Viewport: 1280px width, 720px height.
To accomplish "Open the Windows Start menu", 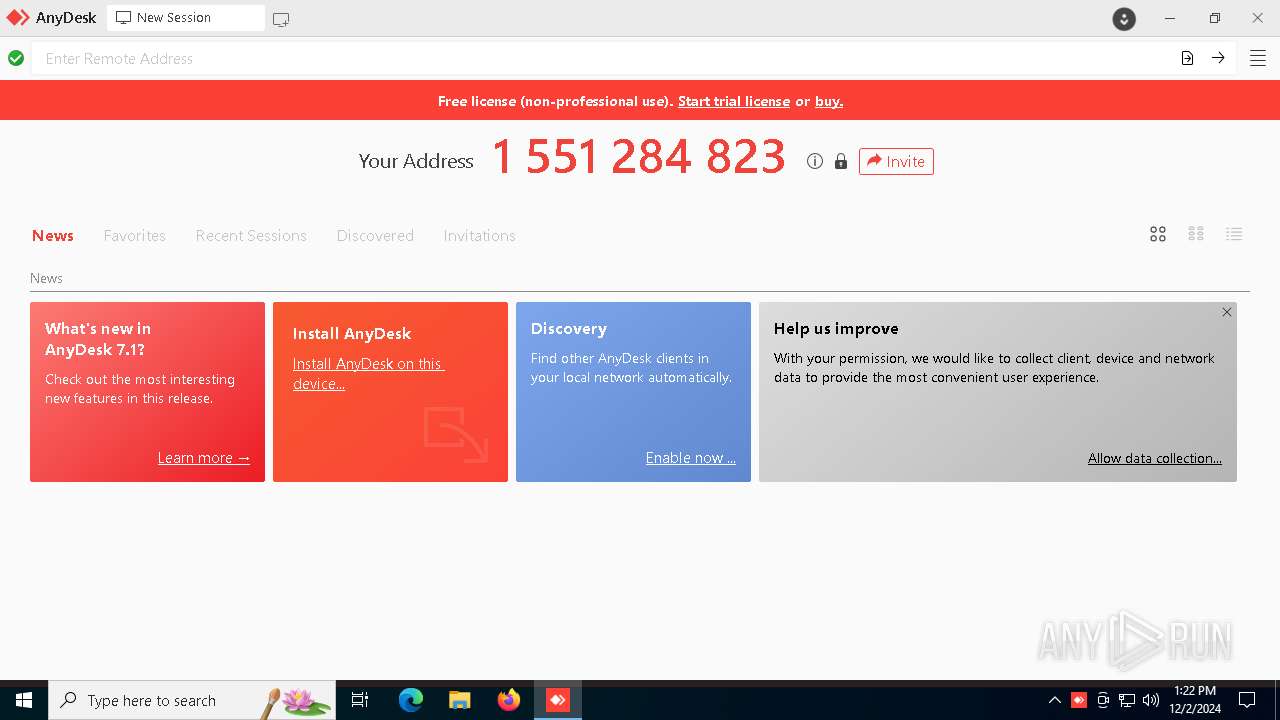I will [x=24, y=700].
